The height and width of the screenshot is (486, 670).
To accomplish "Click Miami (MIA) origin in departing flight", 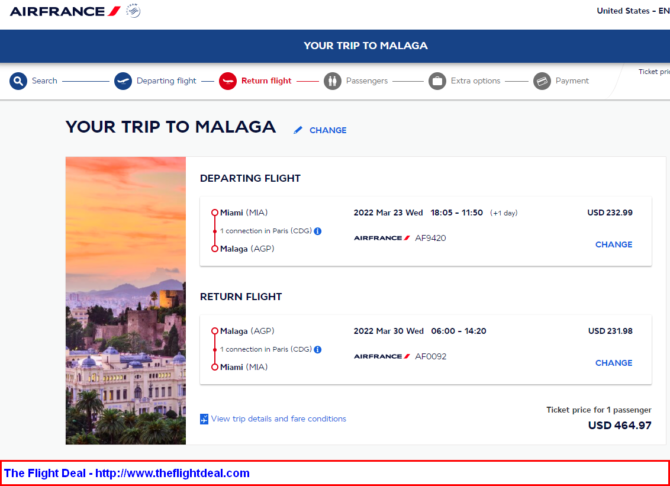I will tap(244, 213).
